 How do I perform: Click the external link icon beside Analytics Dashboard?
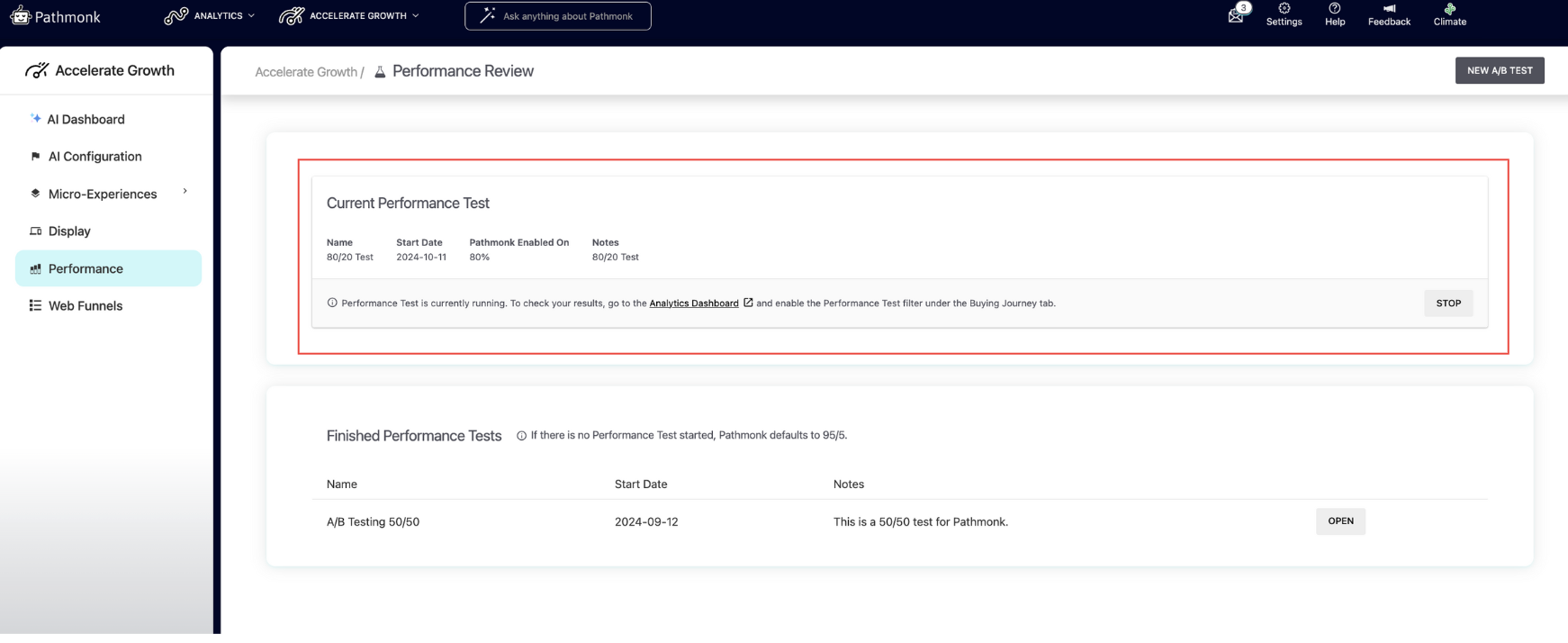coord(748,303)
